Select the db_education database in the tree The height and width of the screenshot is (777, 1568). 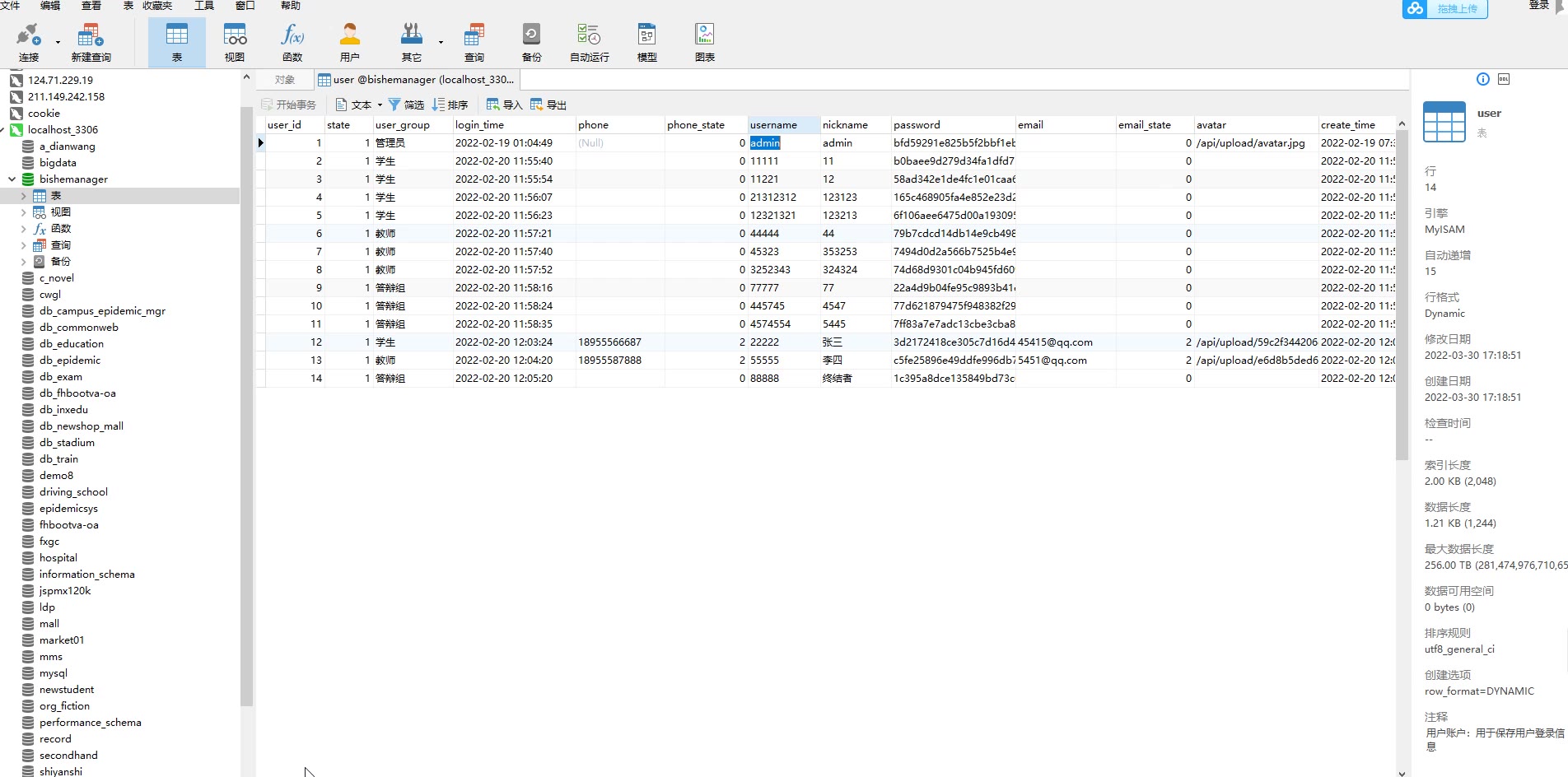pos(72,344)
